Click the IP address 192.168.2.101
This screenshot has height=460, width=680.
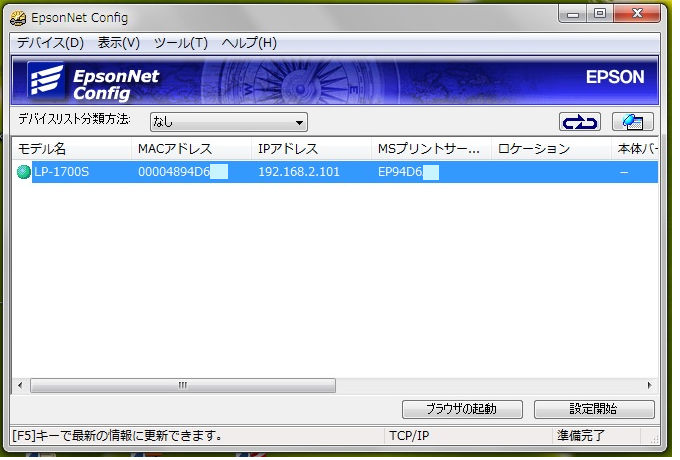point(299,172)
